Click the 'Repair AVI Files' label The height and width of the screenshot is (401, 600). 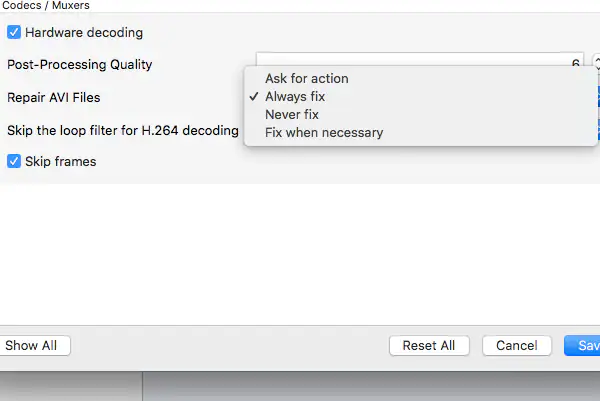[x=54, y=98]
